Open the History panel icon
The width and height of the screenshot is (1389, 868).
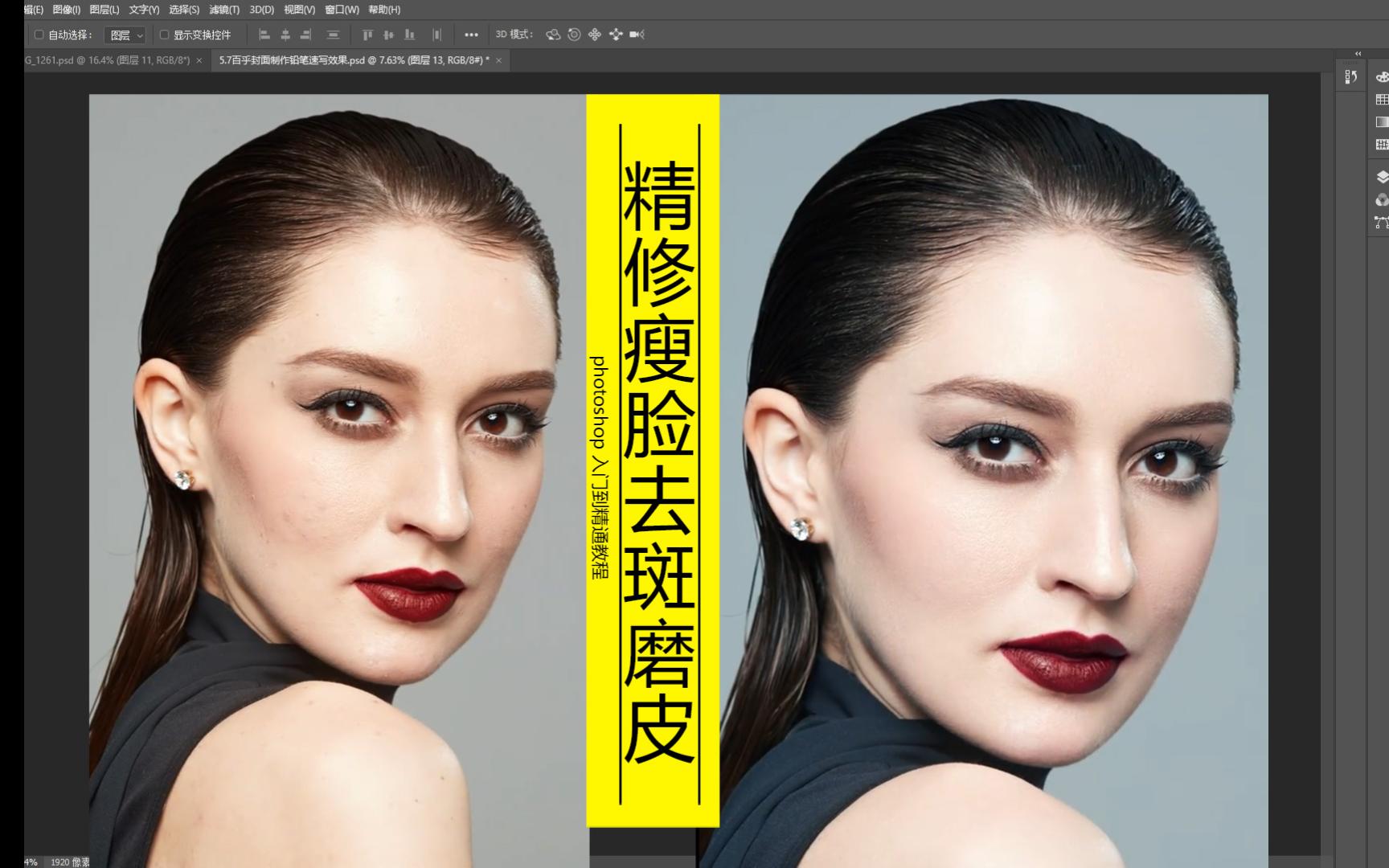pyautogui.click(x=1350, y=77)
